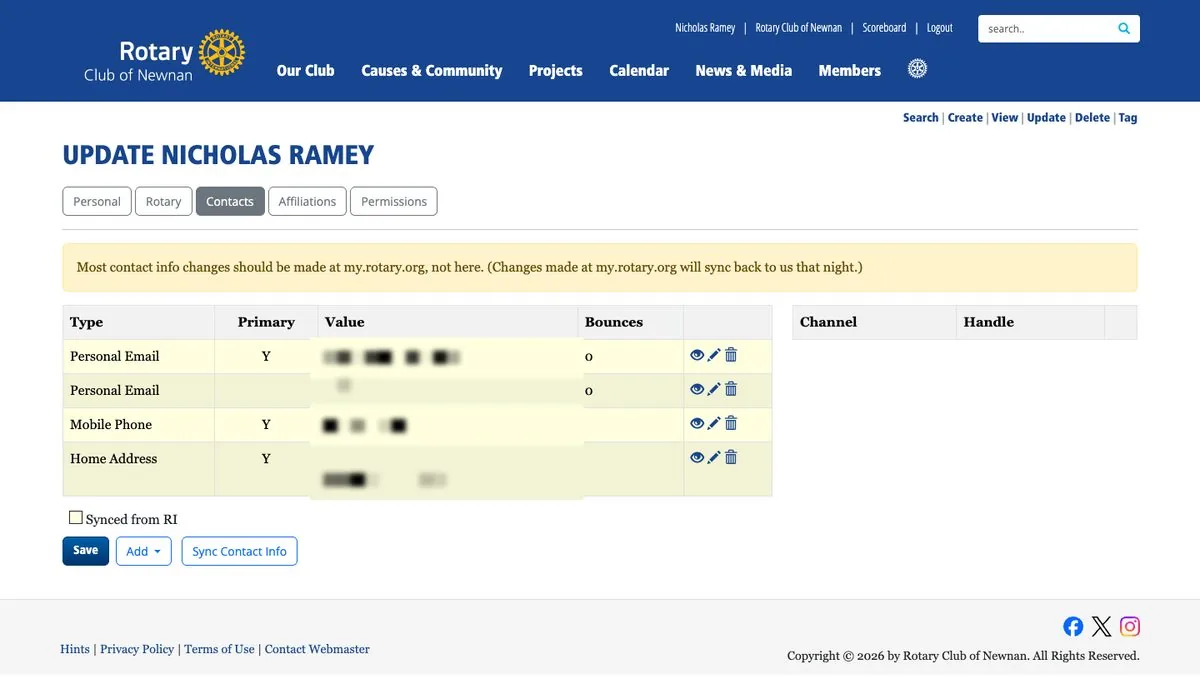Image resolution: width=1200 pixels, height=679 pixels.
Task: Open the Hints footer link
Action: pos(75,649)
